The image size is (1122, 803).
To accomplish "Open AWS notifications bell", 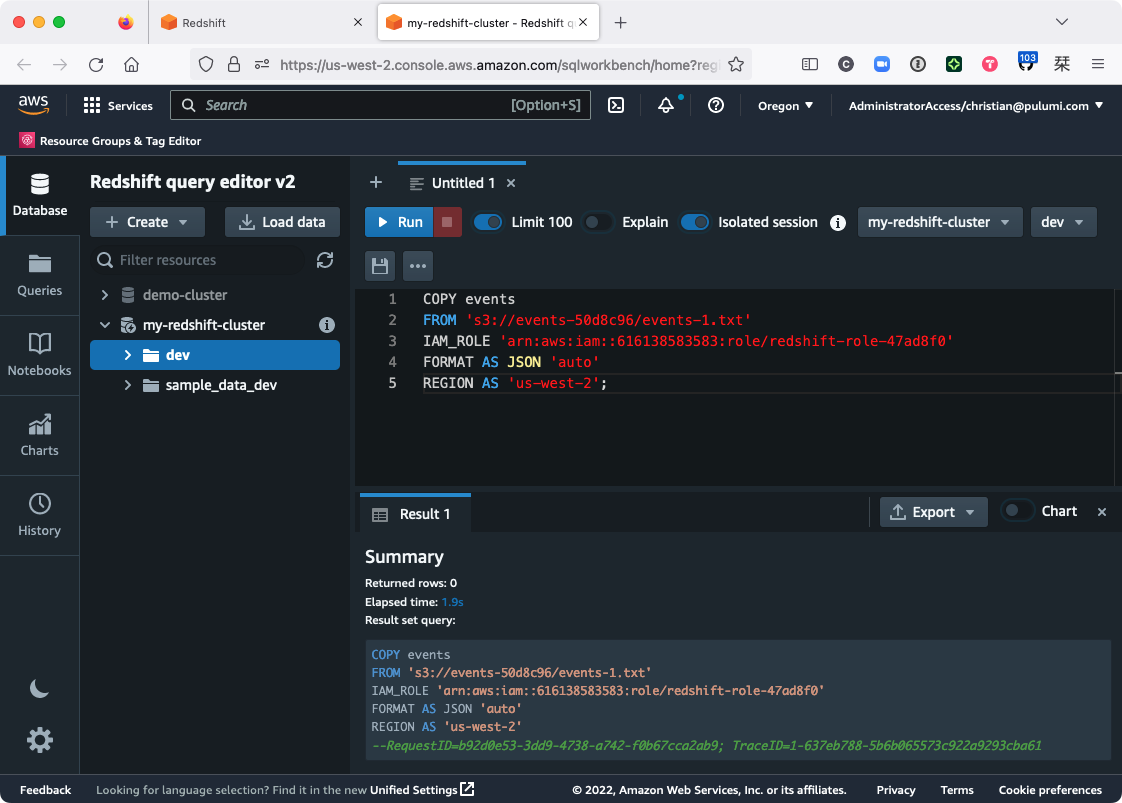I will click(x=666, y=105).
